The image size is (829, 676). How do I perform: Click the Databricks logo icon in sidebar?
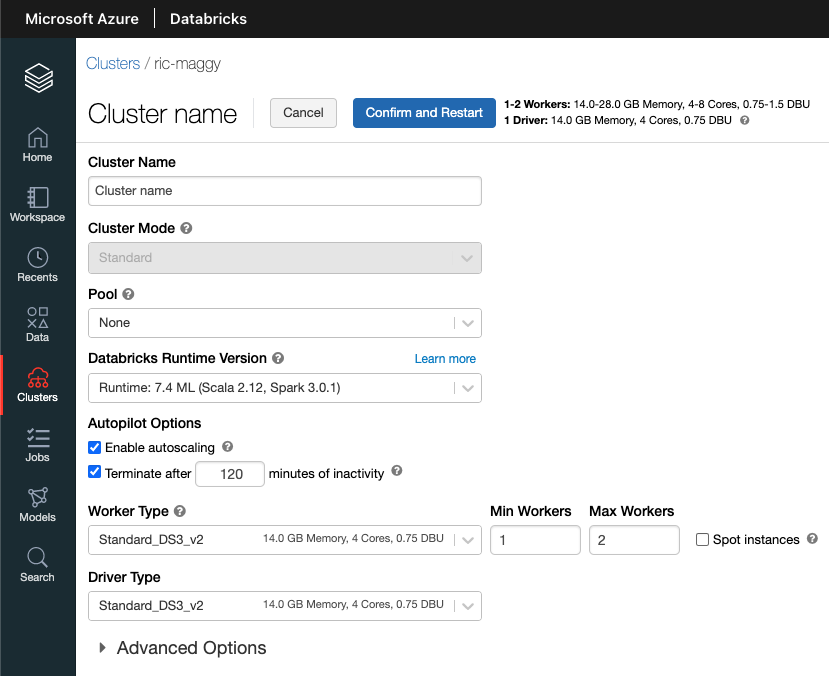(38, 77)
